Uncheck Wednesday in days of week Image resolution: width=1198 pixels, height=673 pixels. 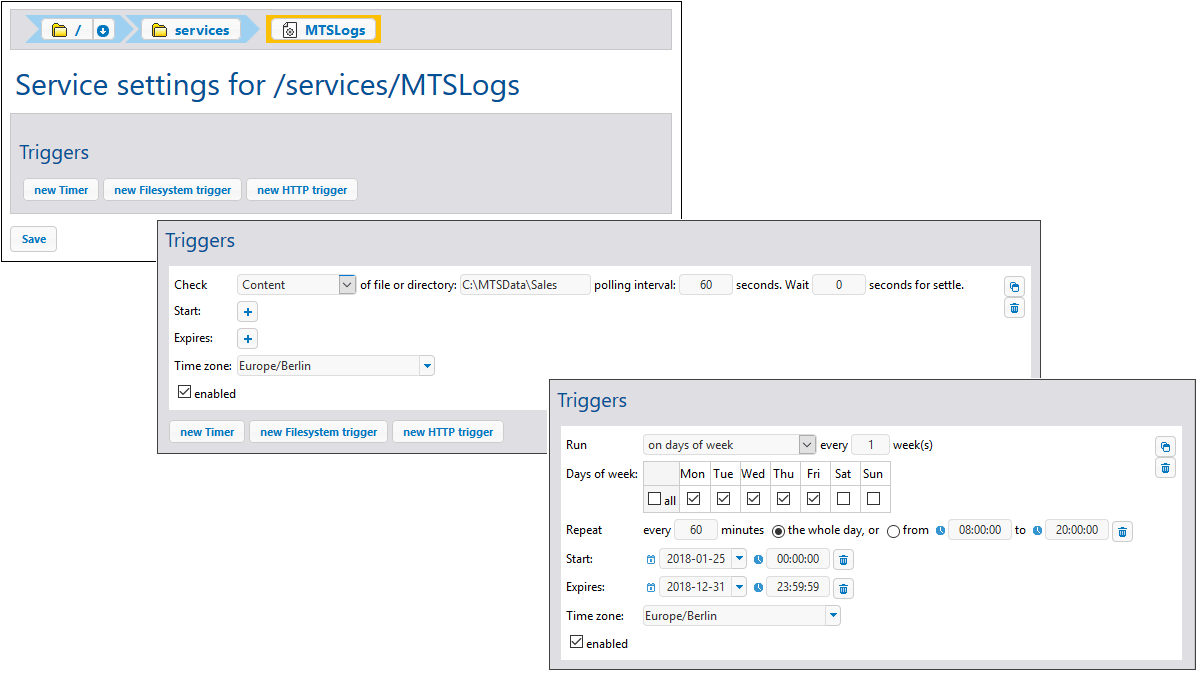tap(753, 499)
